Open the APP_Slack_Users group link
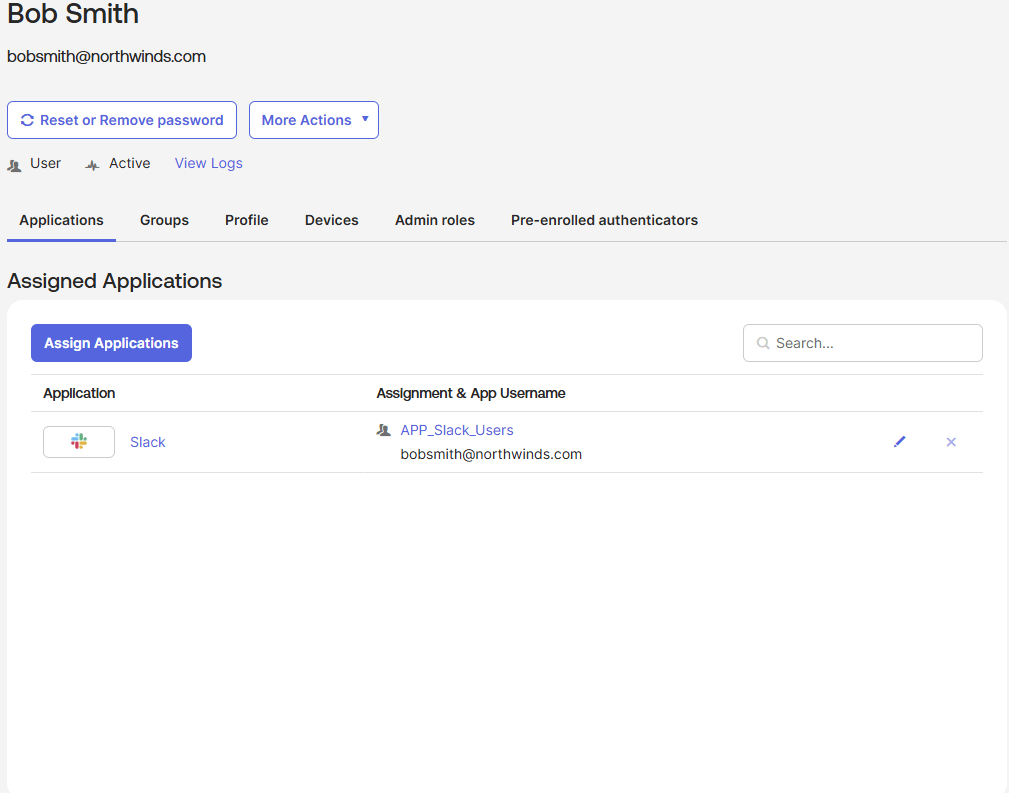 (x=457, y=430)
